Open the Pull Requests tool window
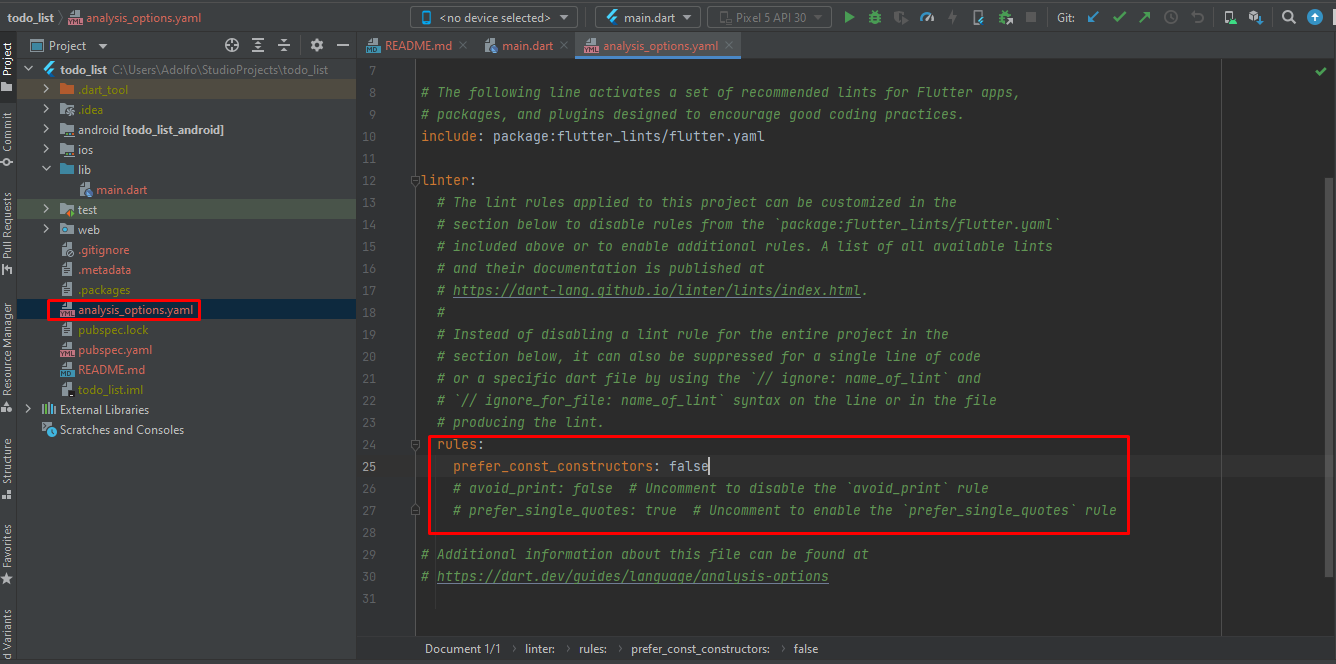 8,233
